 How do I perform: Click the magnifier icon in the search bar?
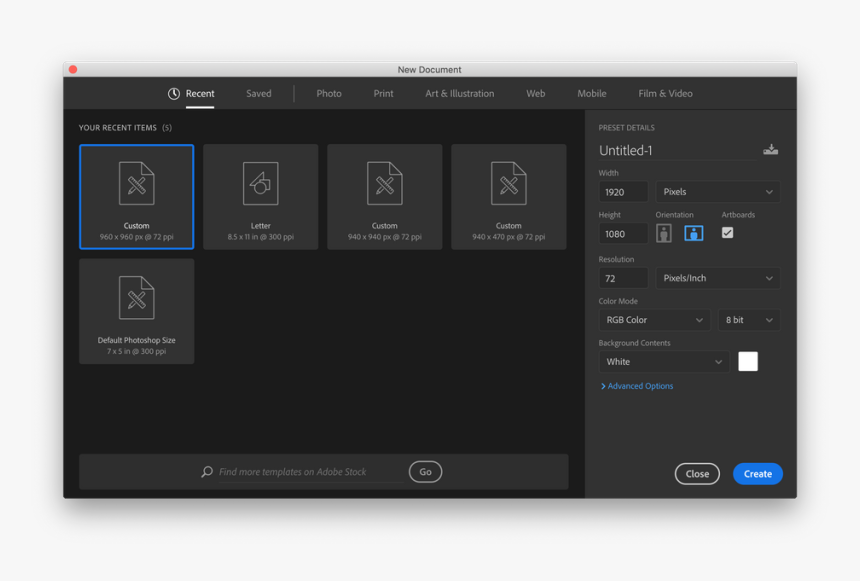click(207, 471)
